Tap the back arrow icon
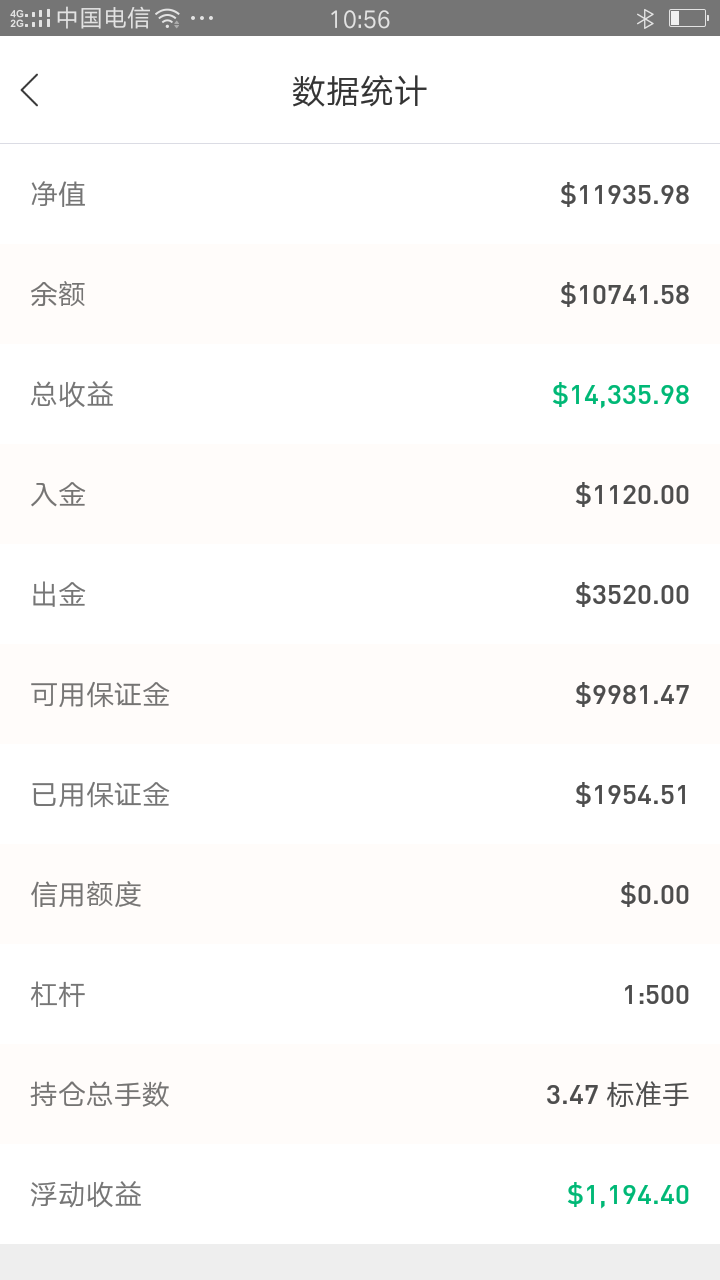This screenshot has height=1280, width=720. tap(30, 90)
